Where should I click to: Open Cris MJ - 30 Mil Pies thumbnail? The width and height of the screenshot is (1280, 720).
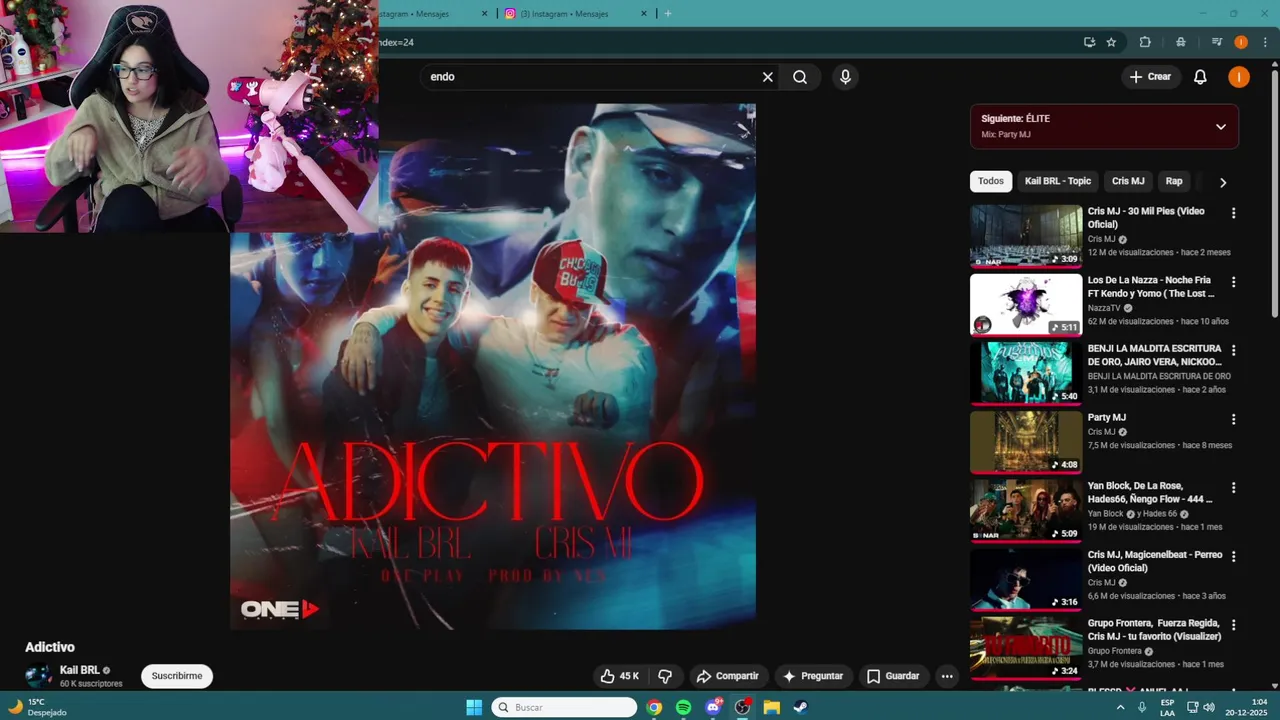coord(1026,236)
